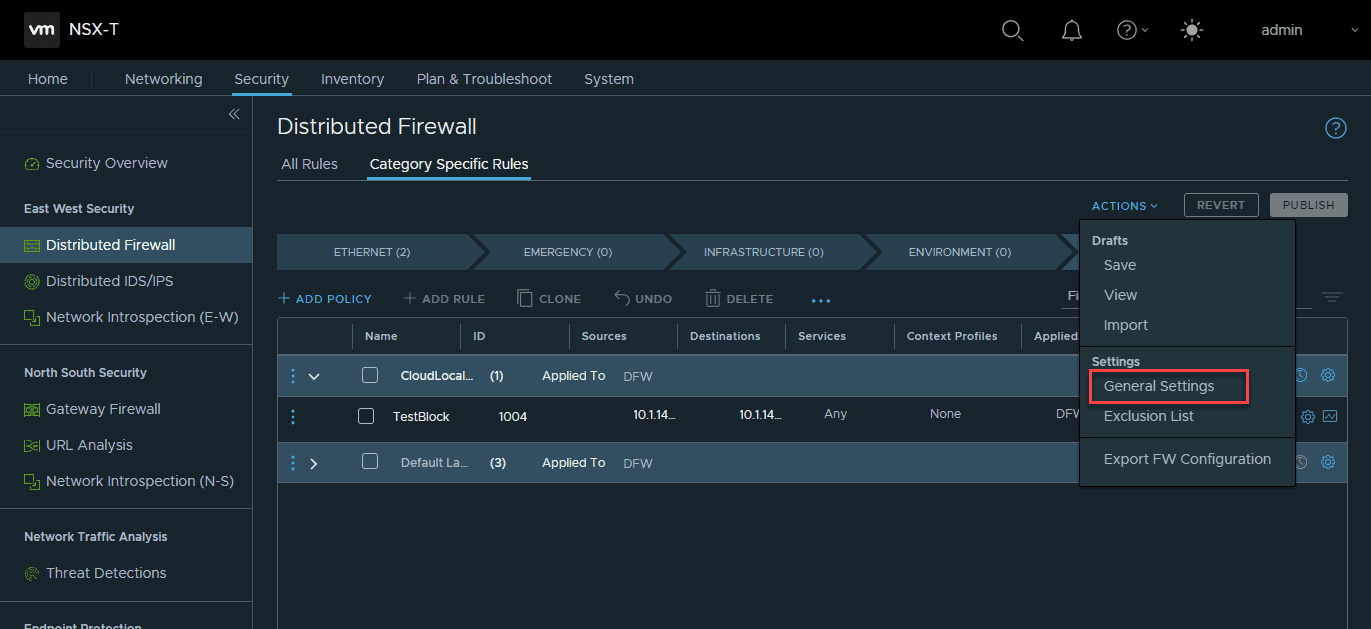Click the UNDO button
1371x629 pixels.
[642, 299]
